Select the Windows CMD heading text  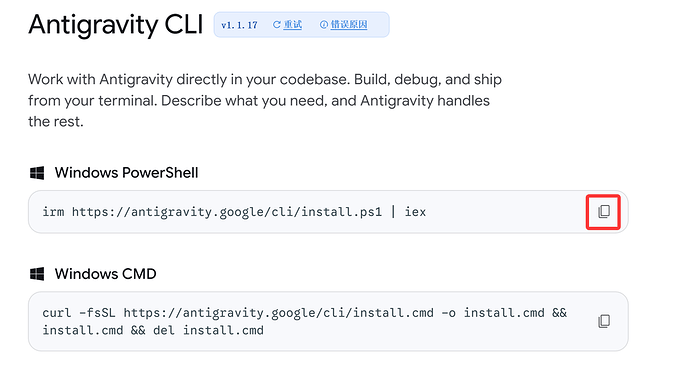pos(105,274)
